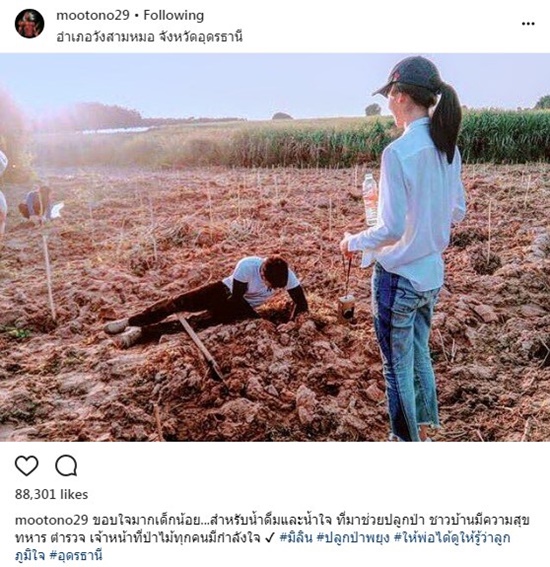Open the #ให้พ่อได้ดูให้รู้ว่าลูก hashtag
550x567 pixels.
tap(452, 538)
